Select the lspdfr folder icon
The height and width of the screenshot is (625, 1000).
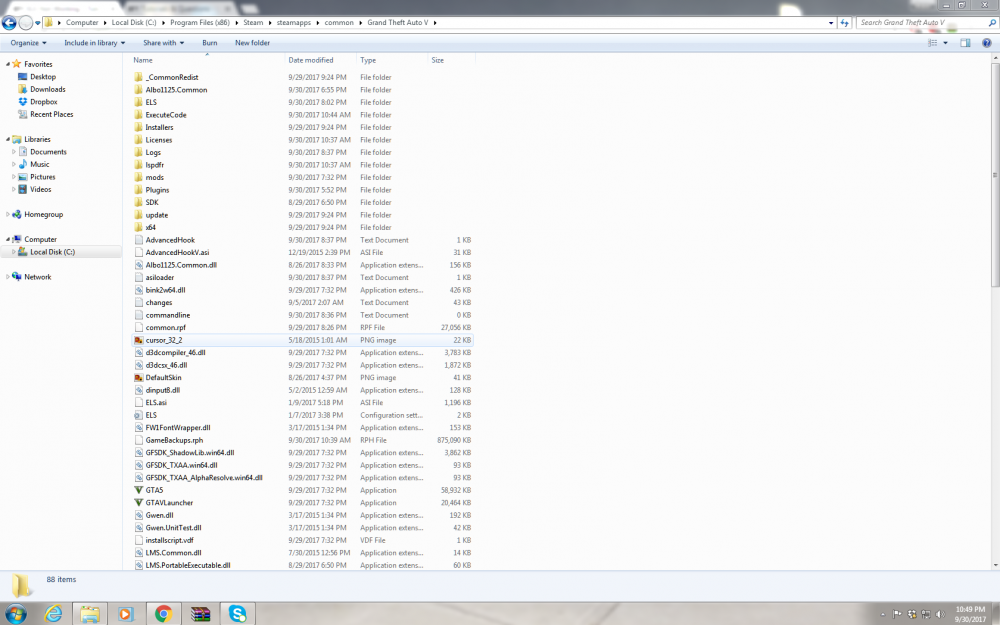pos(138,165)
